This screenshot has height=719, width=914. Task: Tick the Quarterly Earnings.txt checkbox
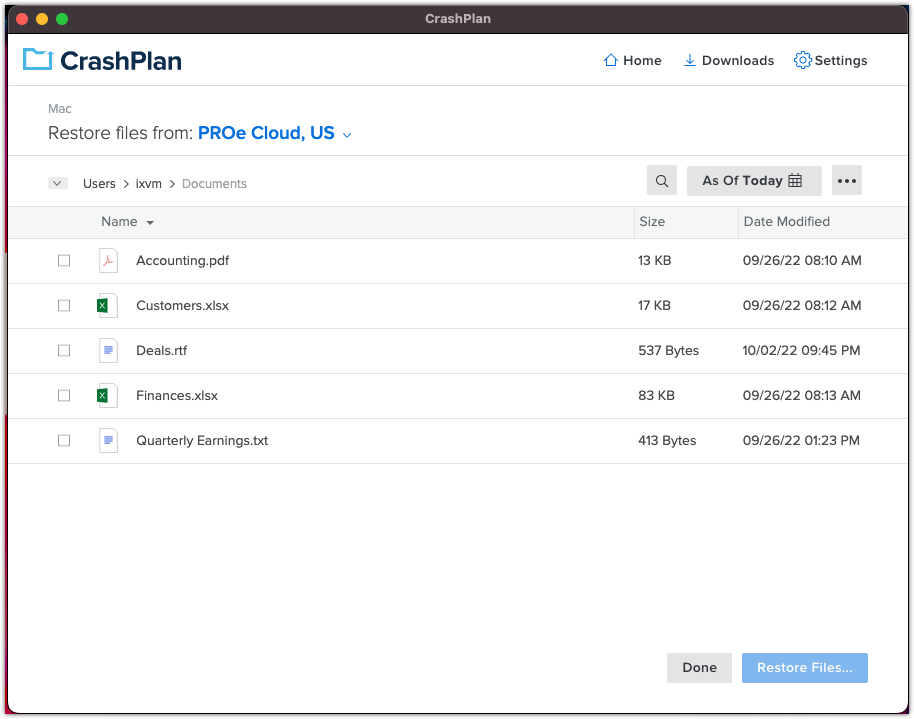(x=64, y=440)
